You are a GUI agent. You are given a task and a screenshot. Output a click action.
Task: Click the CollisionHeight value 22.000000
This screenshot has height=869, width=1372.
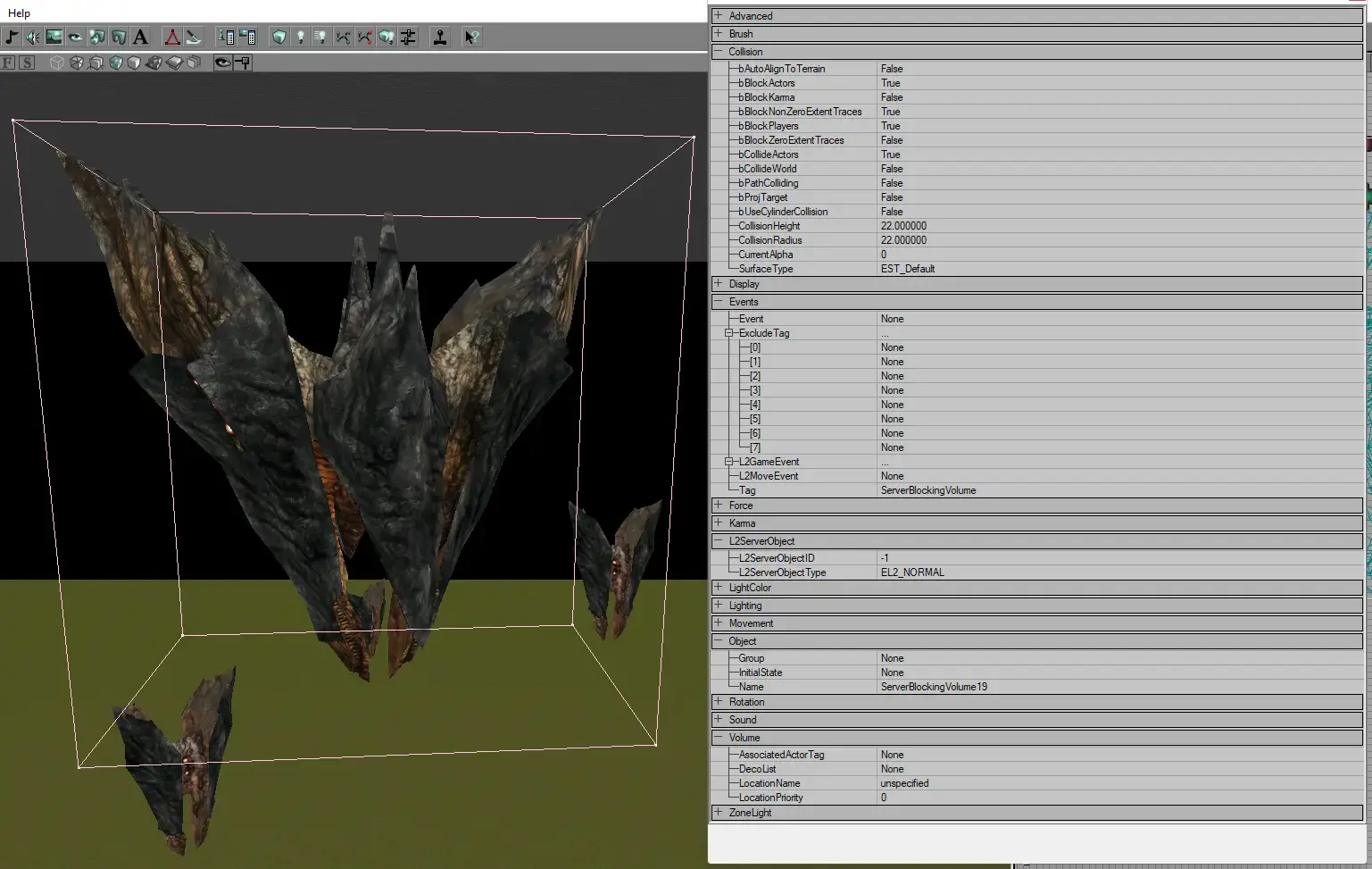pos(903,226)
